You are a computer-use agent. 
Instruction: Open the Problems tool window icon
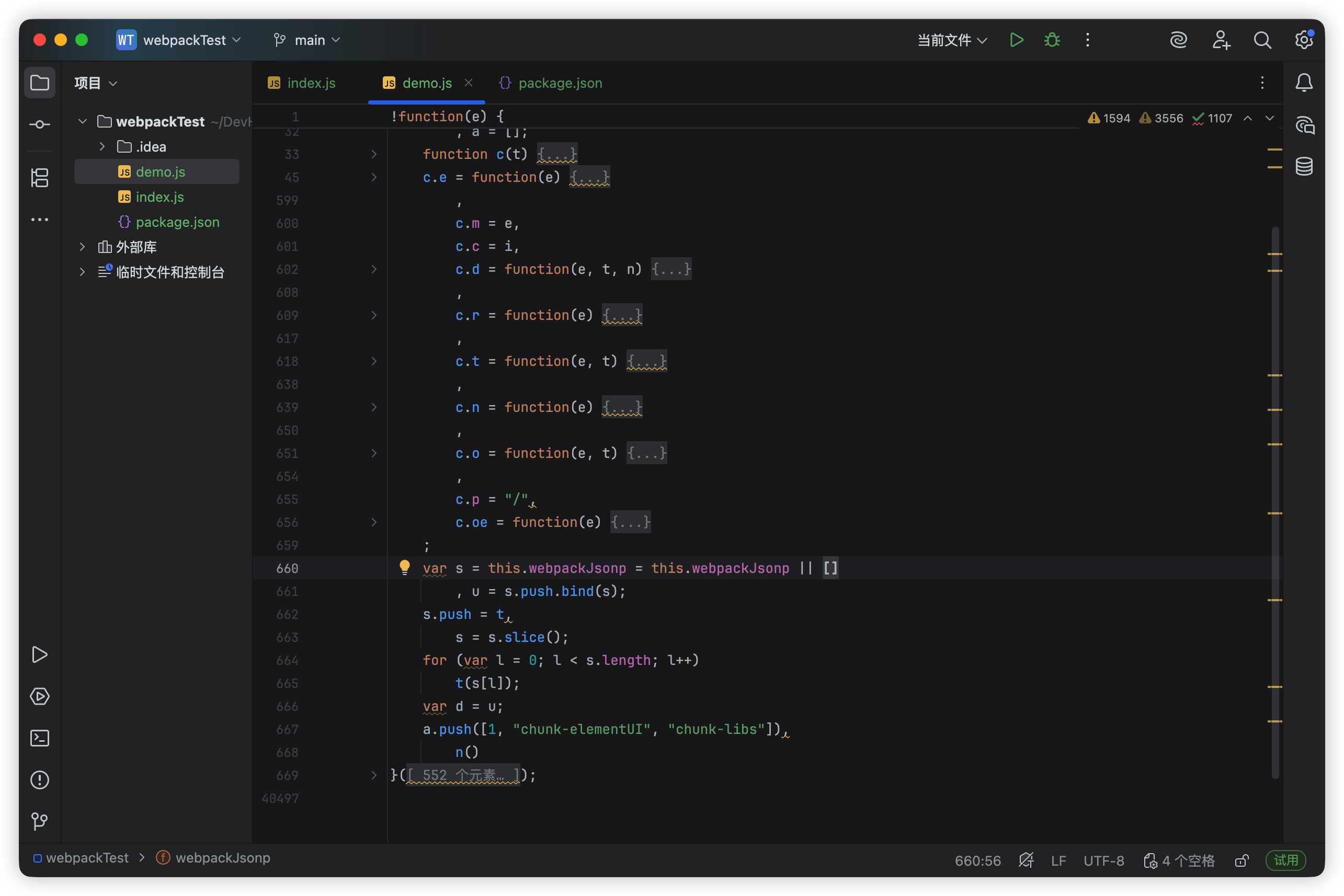tap(39, 779)
